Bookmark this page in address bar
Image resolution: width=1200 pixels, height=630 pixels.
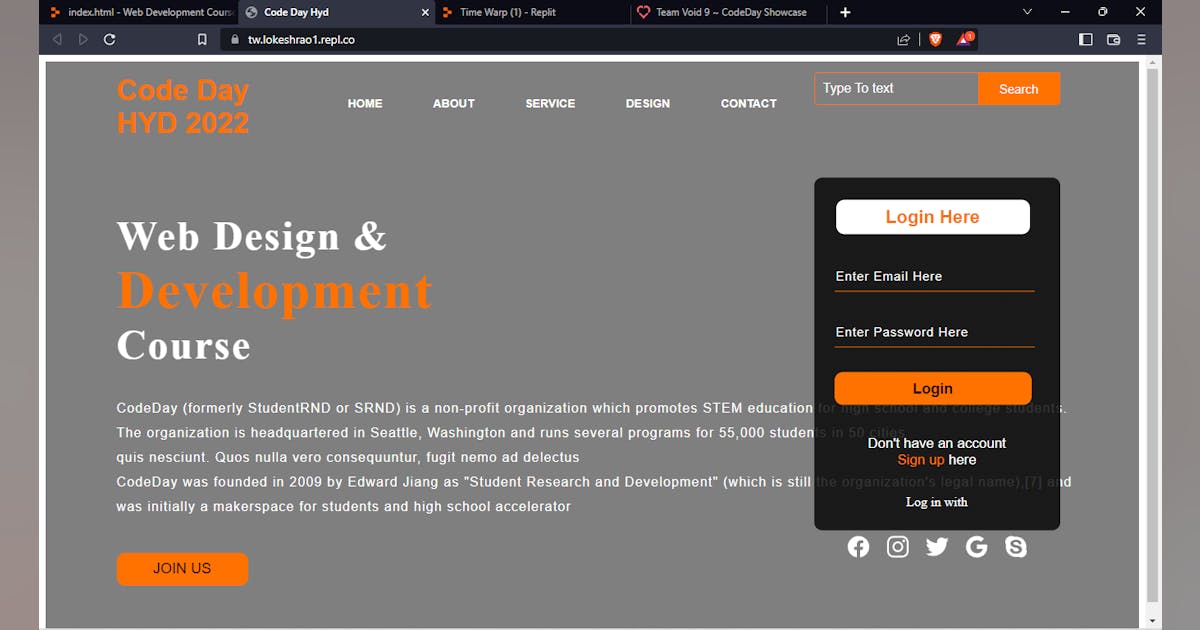point(202,40)
